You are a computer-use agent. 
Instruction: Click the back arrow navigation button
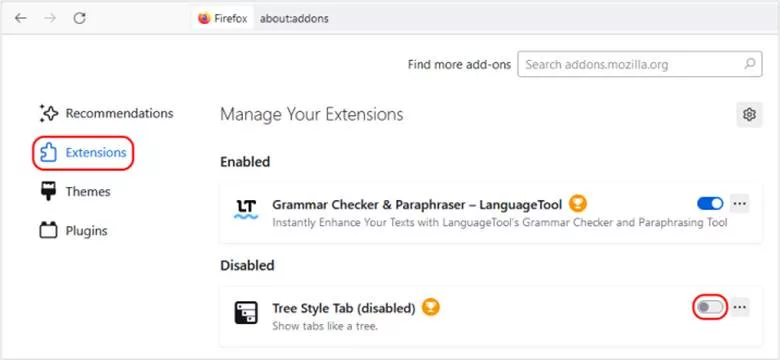[x=20, y=18]
